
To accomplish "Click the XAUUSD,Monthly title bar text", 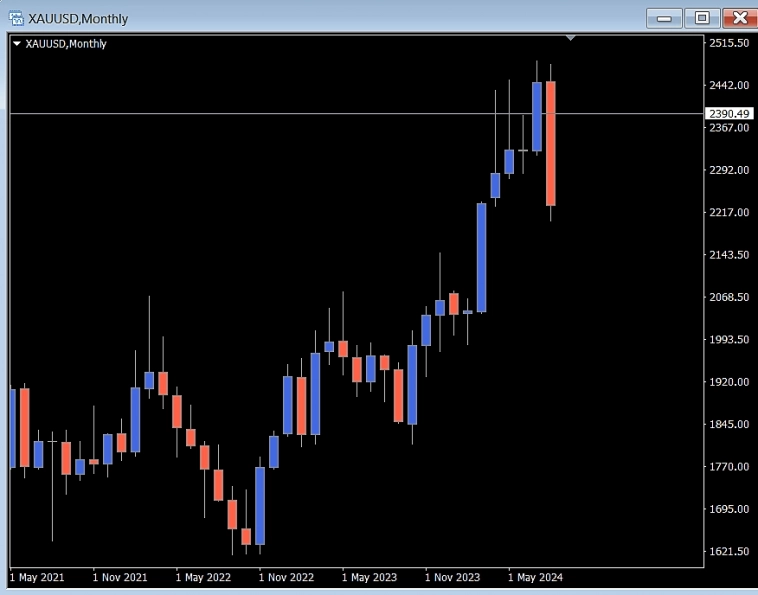I will [x=78, y=18].
